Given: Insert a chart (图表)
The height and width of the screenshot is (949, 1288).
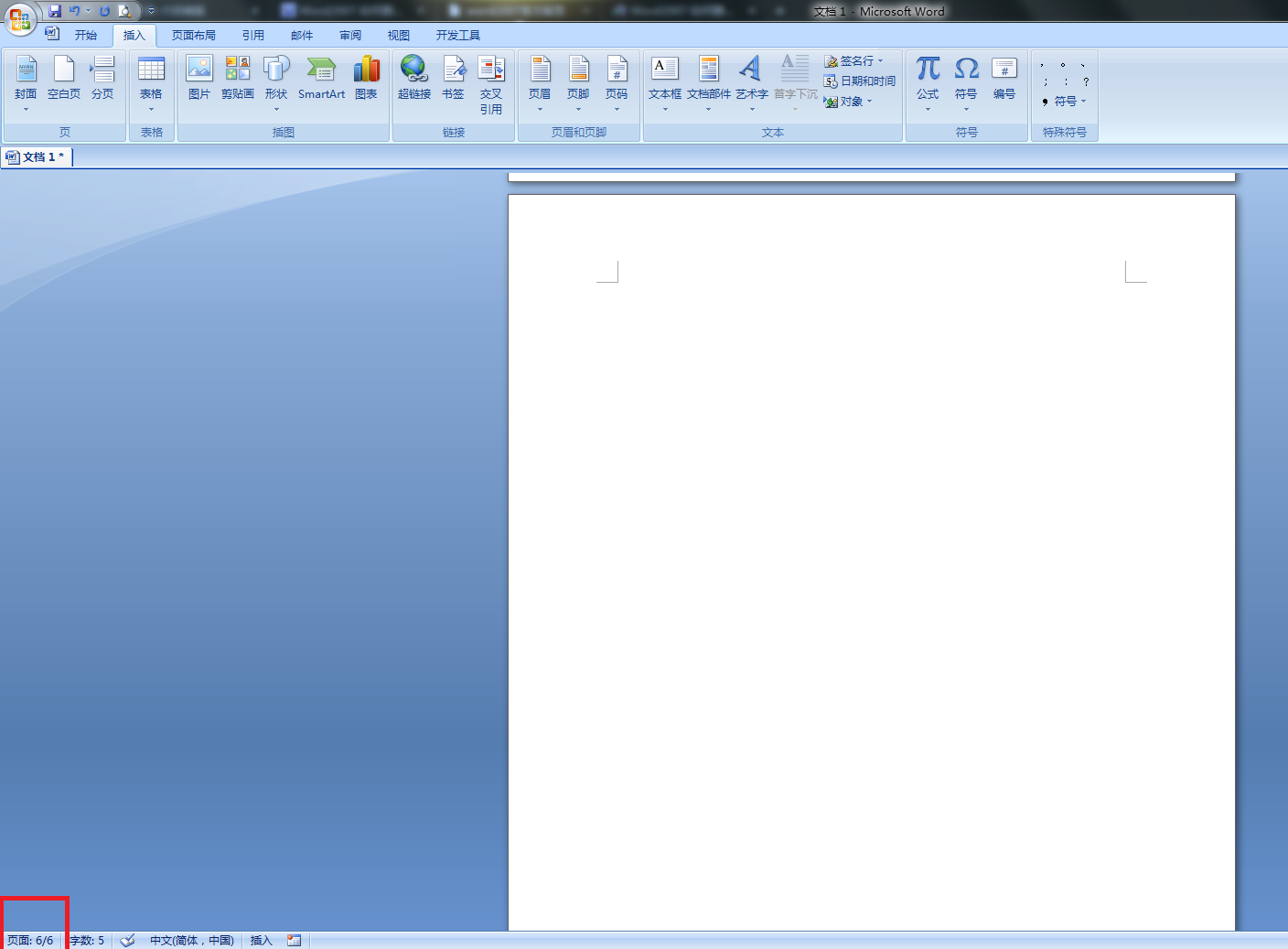Looking at the screenshot, I should (366, 78).
